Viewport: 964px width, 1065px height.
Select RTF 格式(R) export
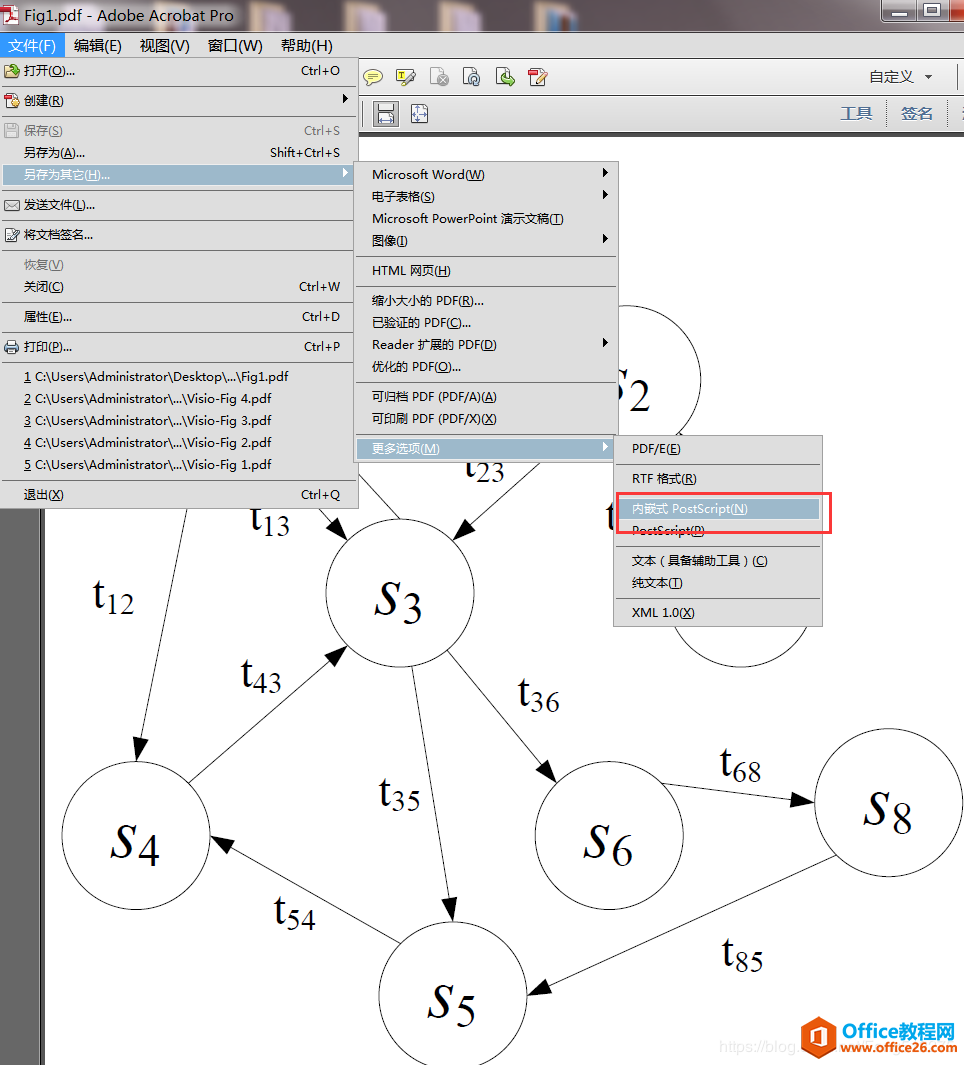point(718,479)
